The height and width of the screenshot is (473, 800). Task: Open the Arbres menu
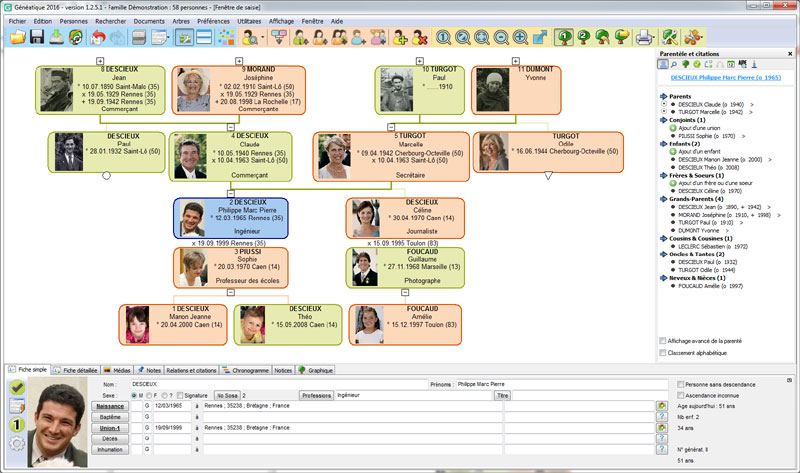coord(181,21)
